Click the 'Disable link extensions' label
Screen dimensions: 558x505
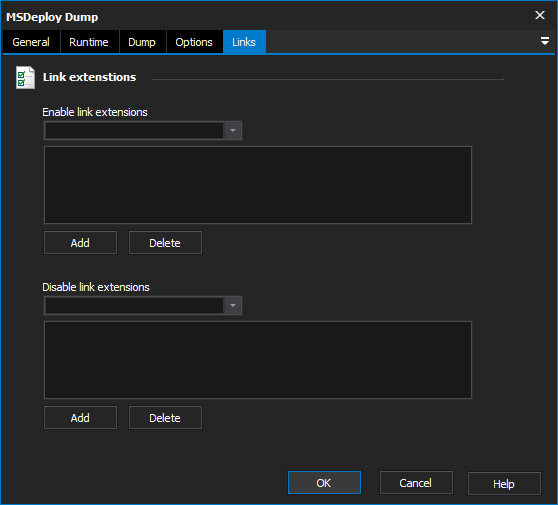(x=96, y=287)
